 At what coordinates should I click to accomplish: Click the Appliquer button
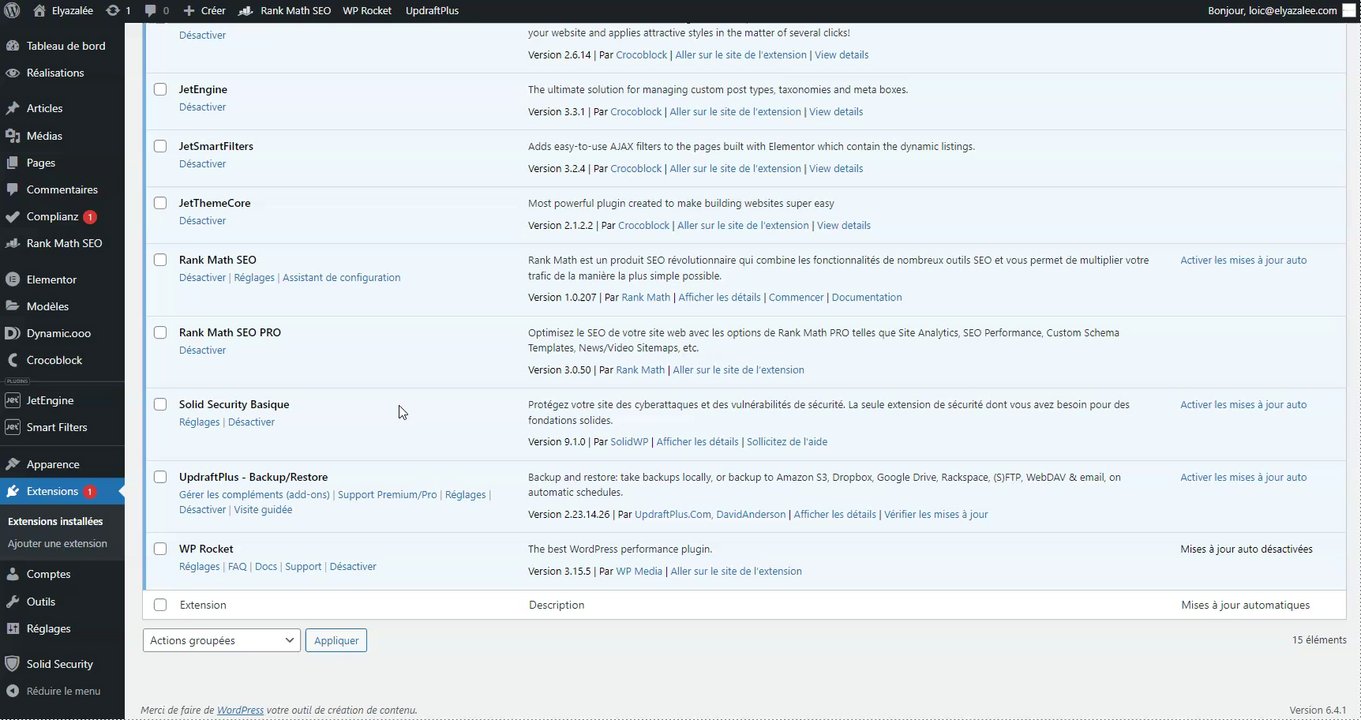[x=336, y=640]
